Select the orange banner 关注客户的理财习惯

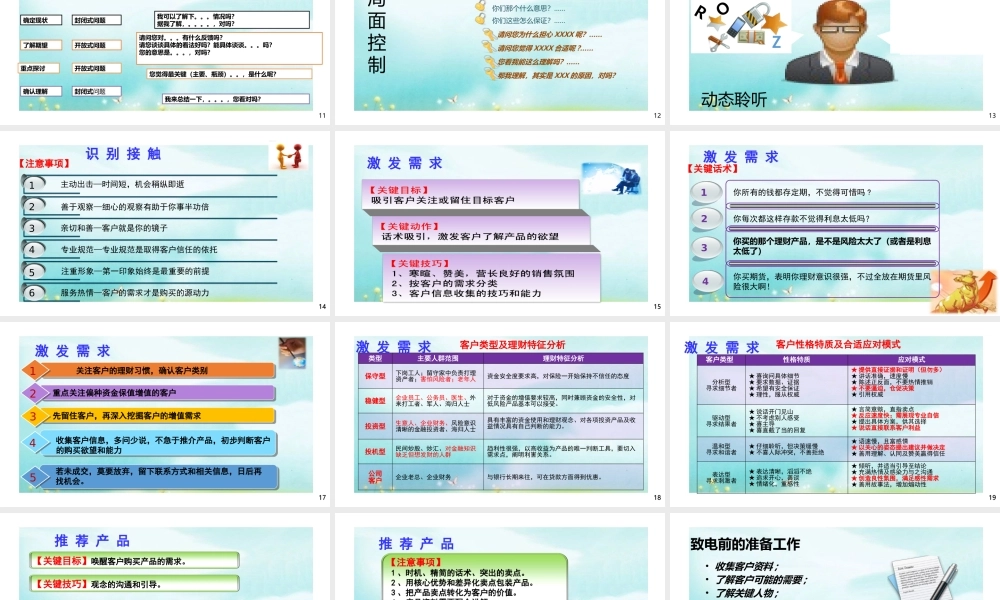pos(150,371)
